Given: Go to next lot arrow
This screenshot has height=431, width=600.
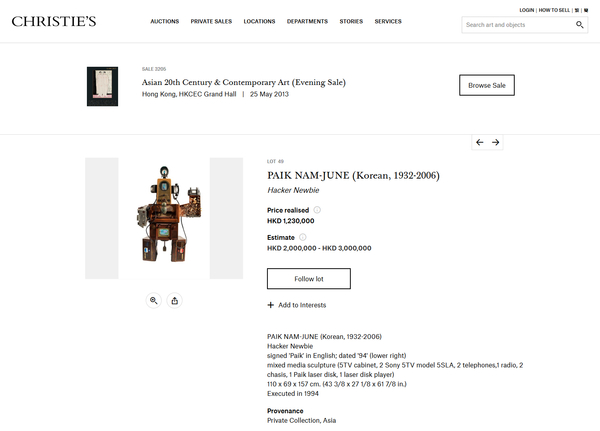Looking at the screenshot, I should coord(496,142).
